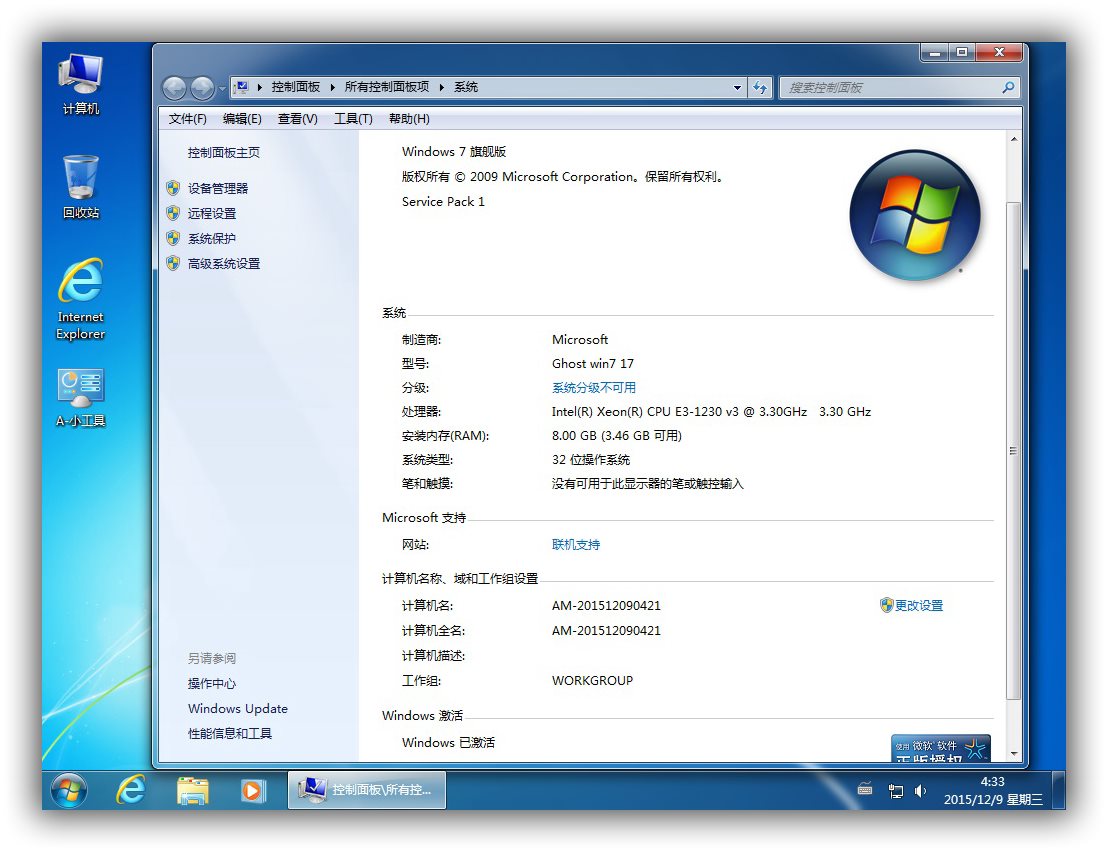Click the Windows 7 logo image
1108x852 pixels.
(x=915, y=215)
